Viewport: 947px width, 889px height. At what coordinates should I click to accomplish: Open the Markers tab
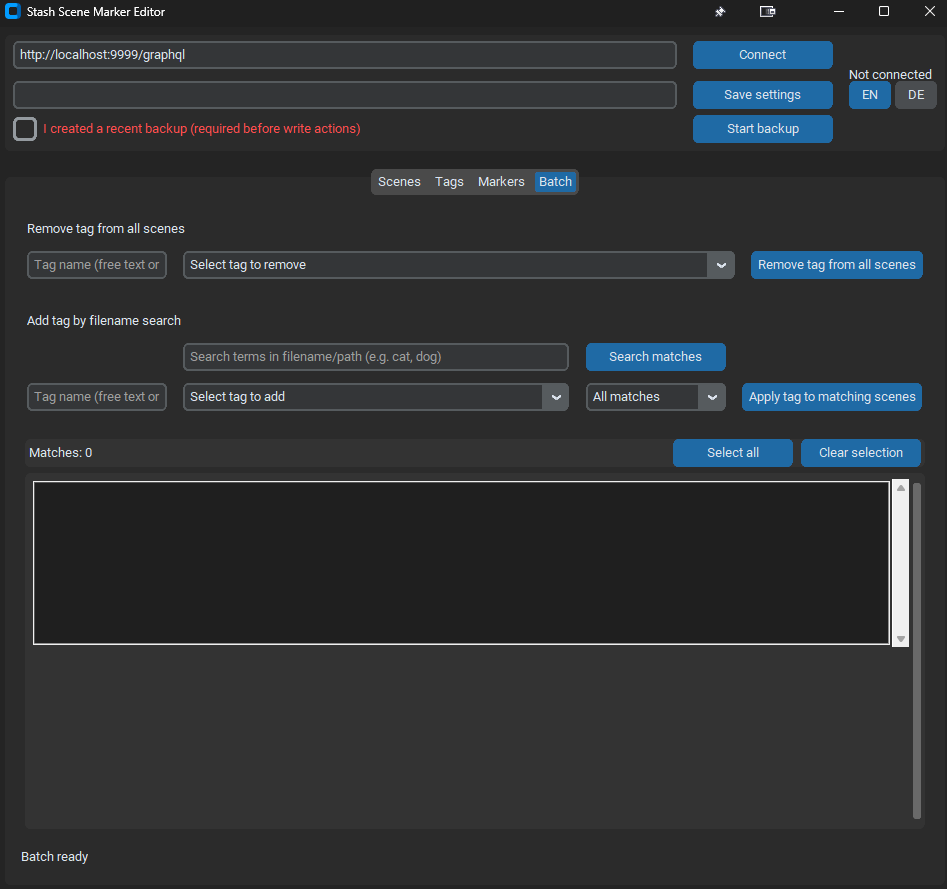(501, 182)
